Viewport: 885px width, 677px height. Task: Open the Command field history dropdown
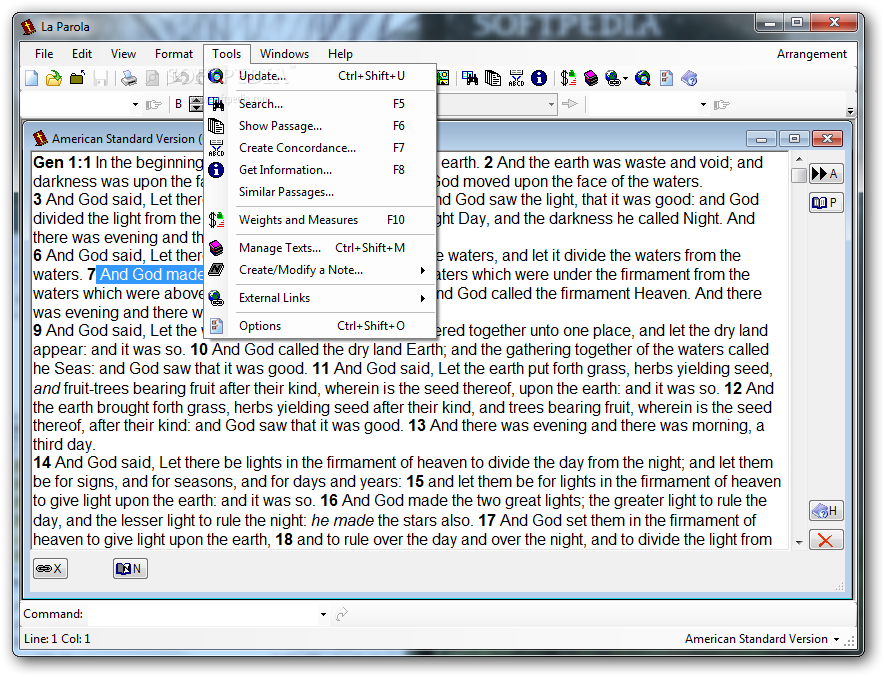tap(323, 614)
